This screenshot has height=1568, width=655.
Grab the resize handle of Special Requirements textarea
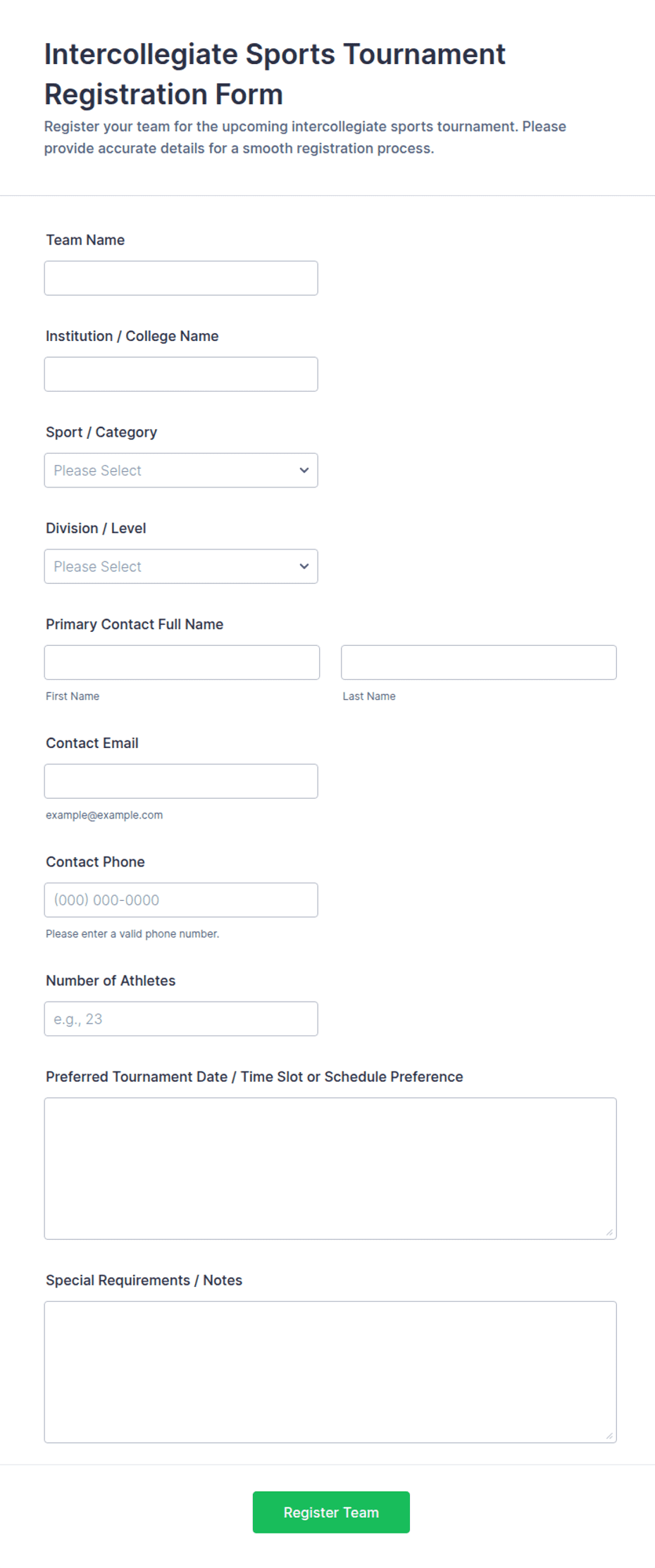click(x=609, y=1436)
